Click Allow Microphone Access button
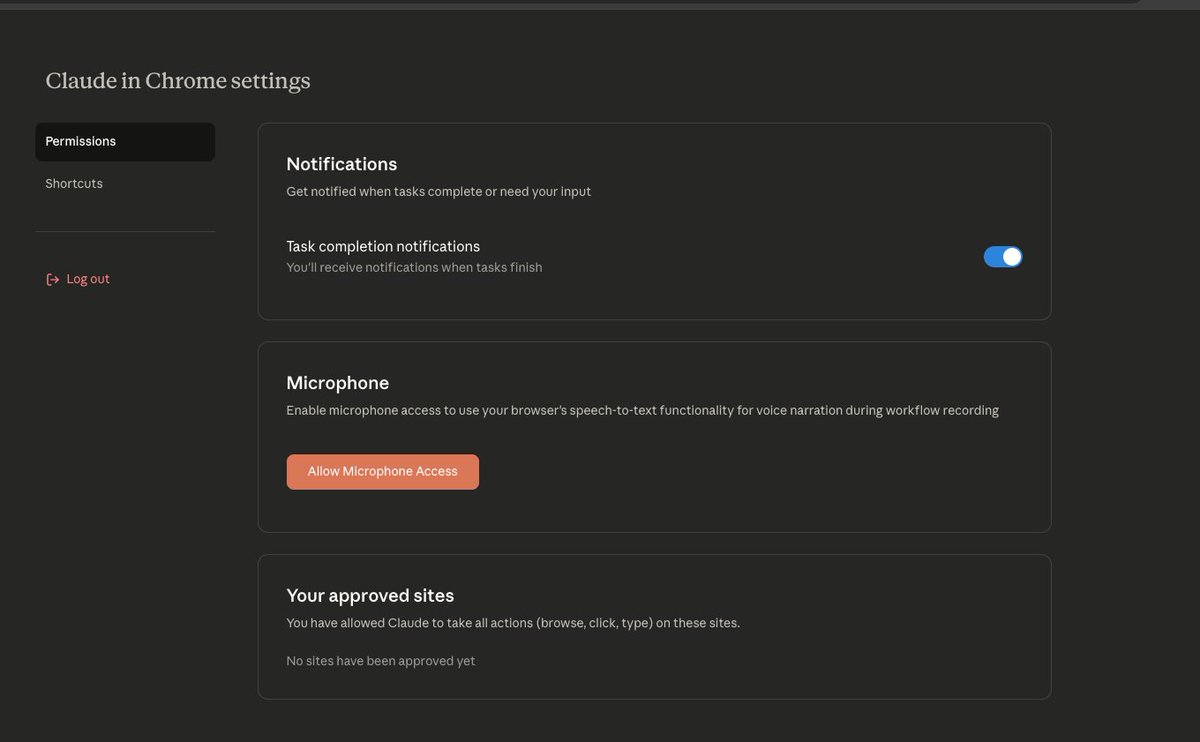Viewport: 1200px width, 742px height. [383, 472]
